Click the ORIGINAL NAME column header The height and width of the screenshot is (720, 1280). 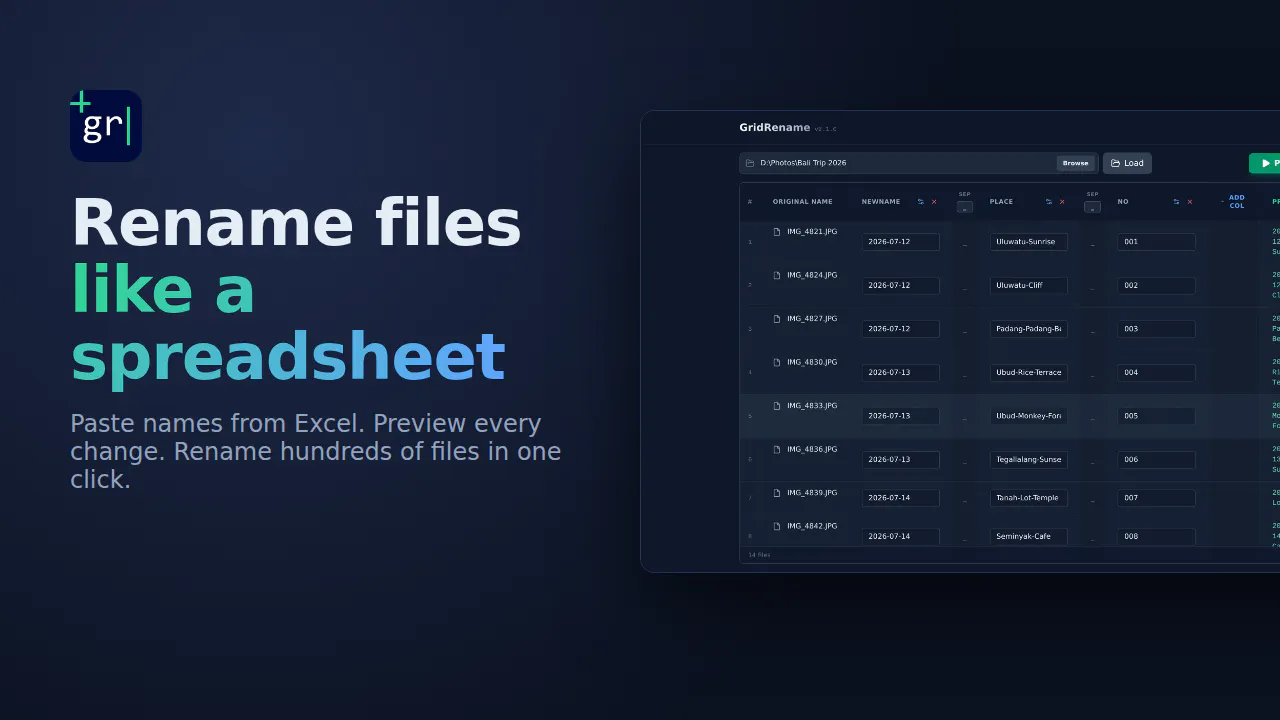point(803,202)
